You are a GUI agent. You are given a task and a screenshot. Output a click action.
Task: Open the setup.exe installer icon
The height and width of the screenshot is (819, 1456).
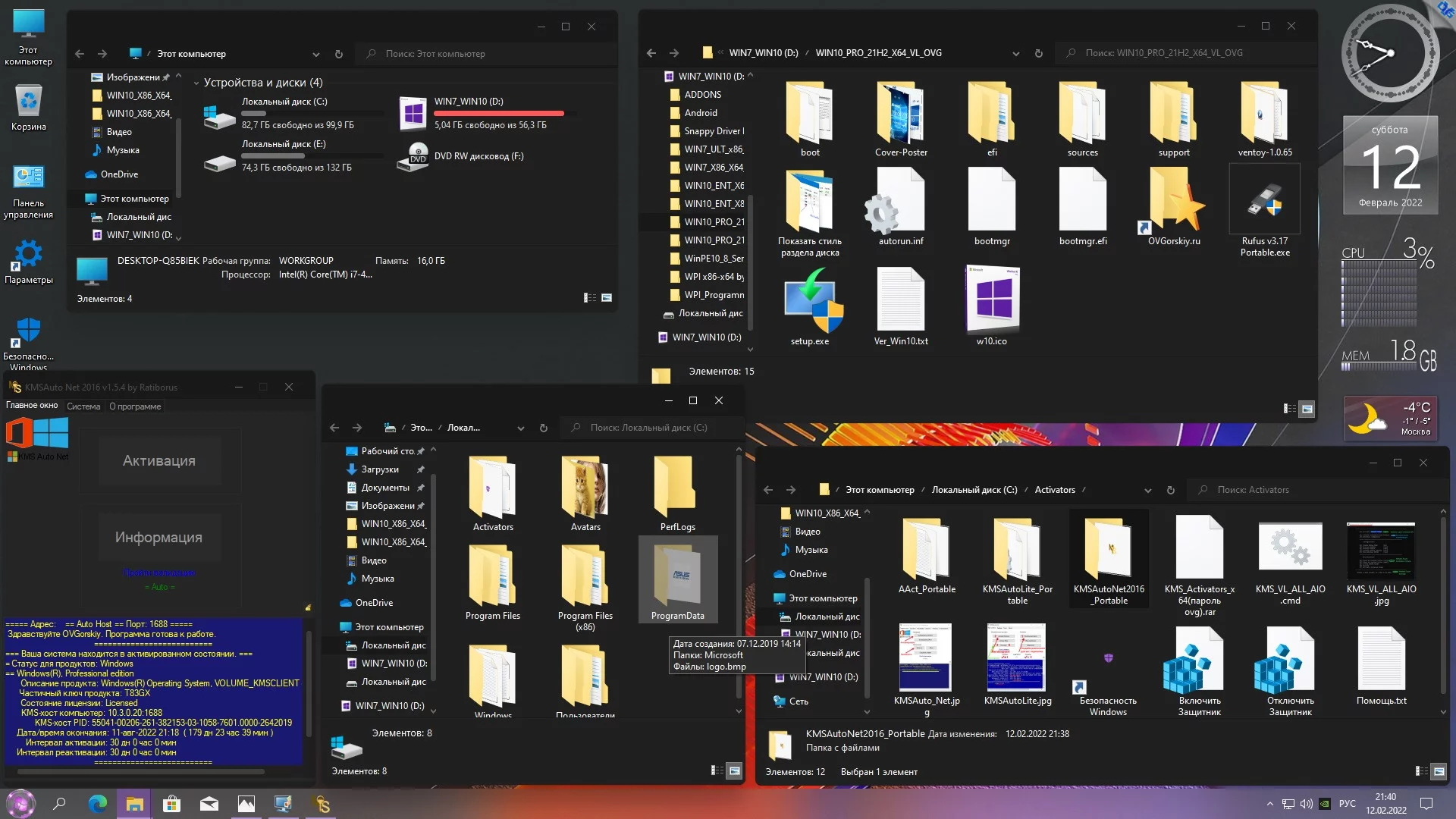(810, 302)
